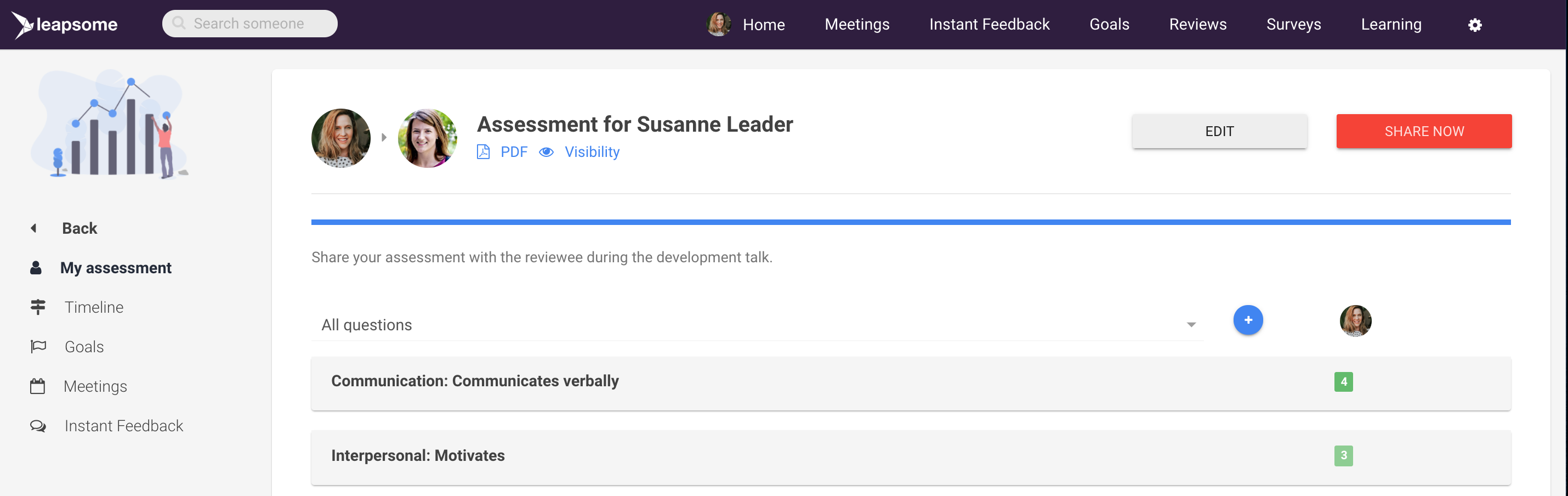
Task: Open Timeline in sidebar
Action: pos(94,307)
